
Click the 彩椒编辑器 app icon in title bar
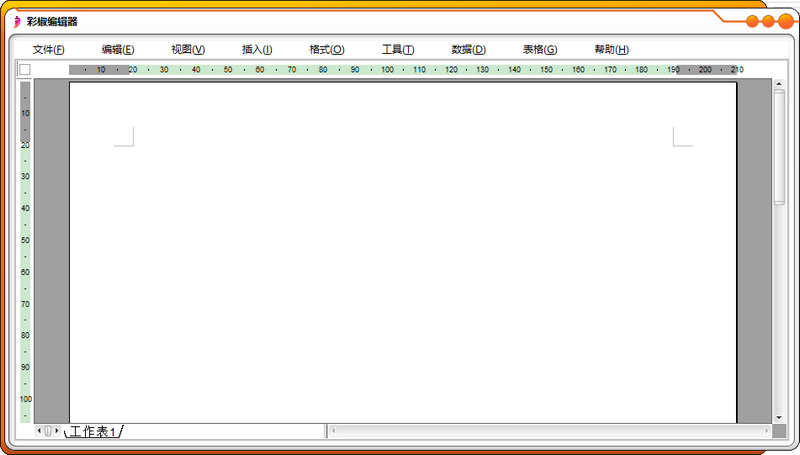[x=17, y=22]
